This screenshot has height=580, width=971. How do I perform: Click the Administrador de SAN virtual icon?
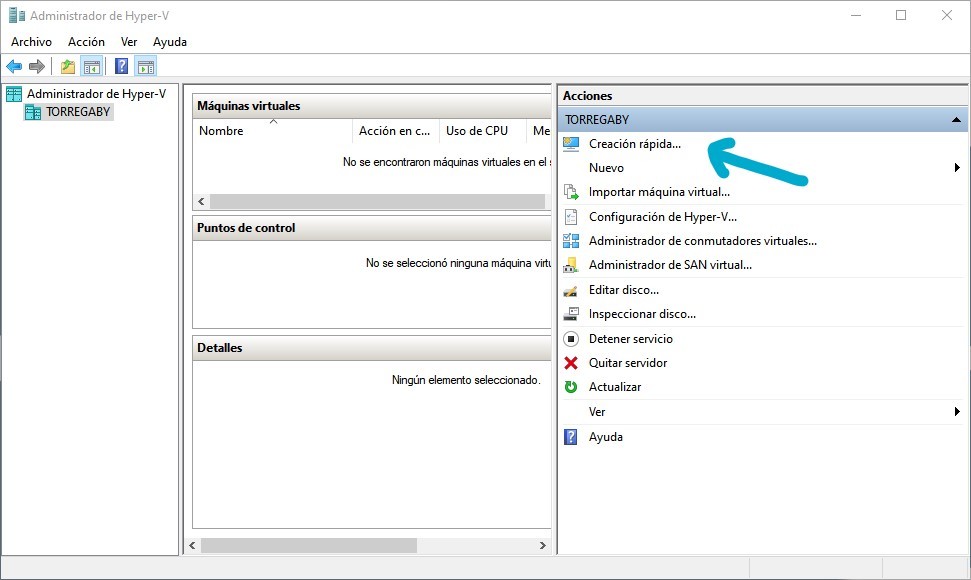coord(571,266)
